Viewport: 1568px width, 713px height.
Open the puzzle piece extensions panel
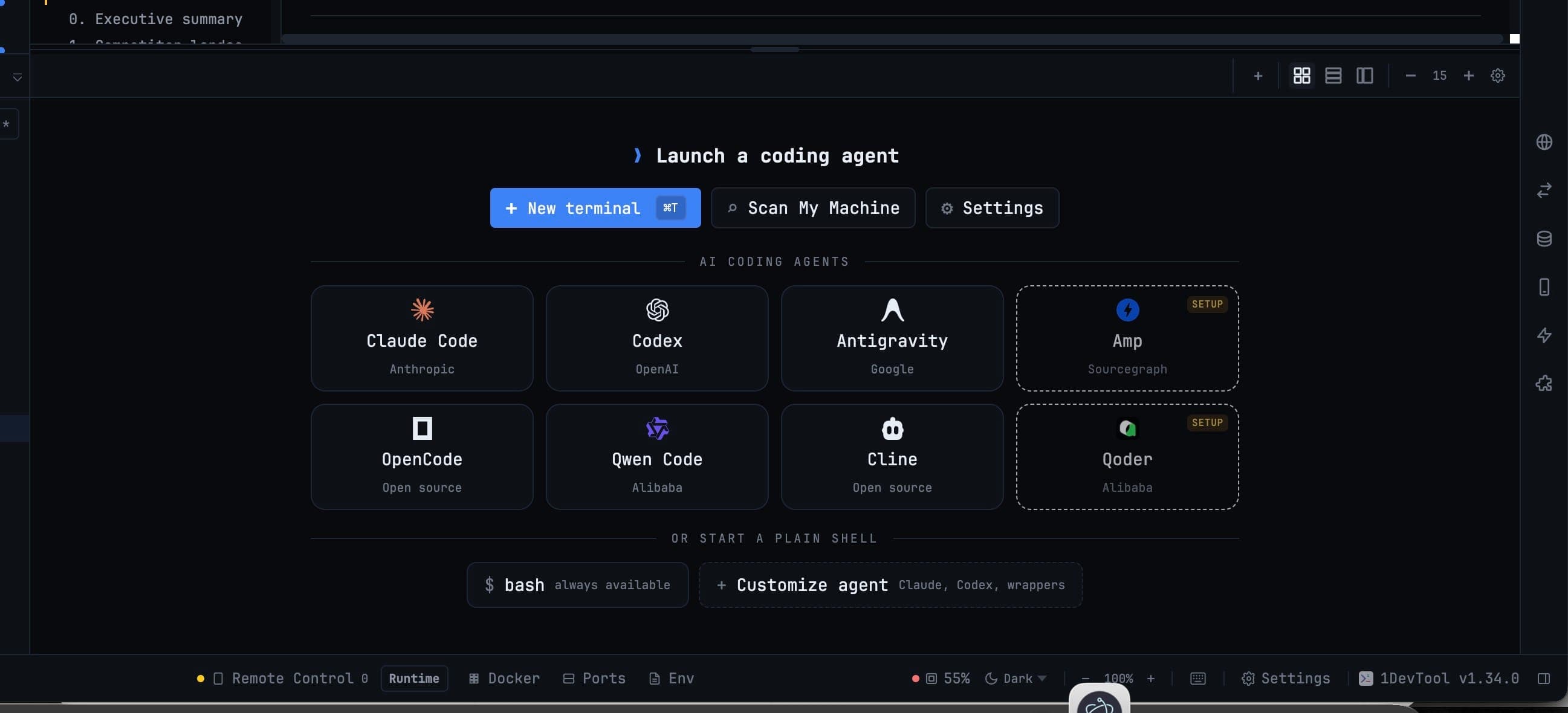tap(1544, 383)
